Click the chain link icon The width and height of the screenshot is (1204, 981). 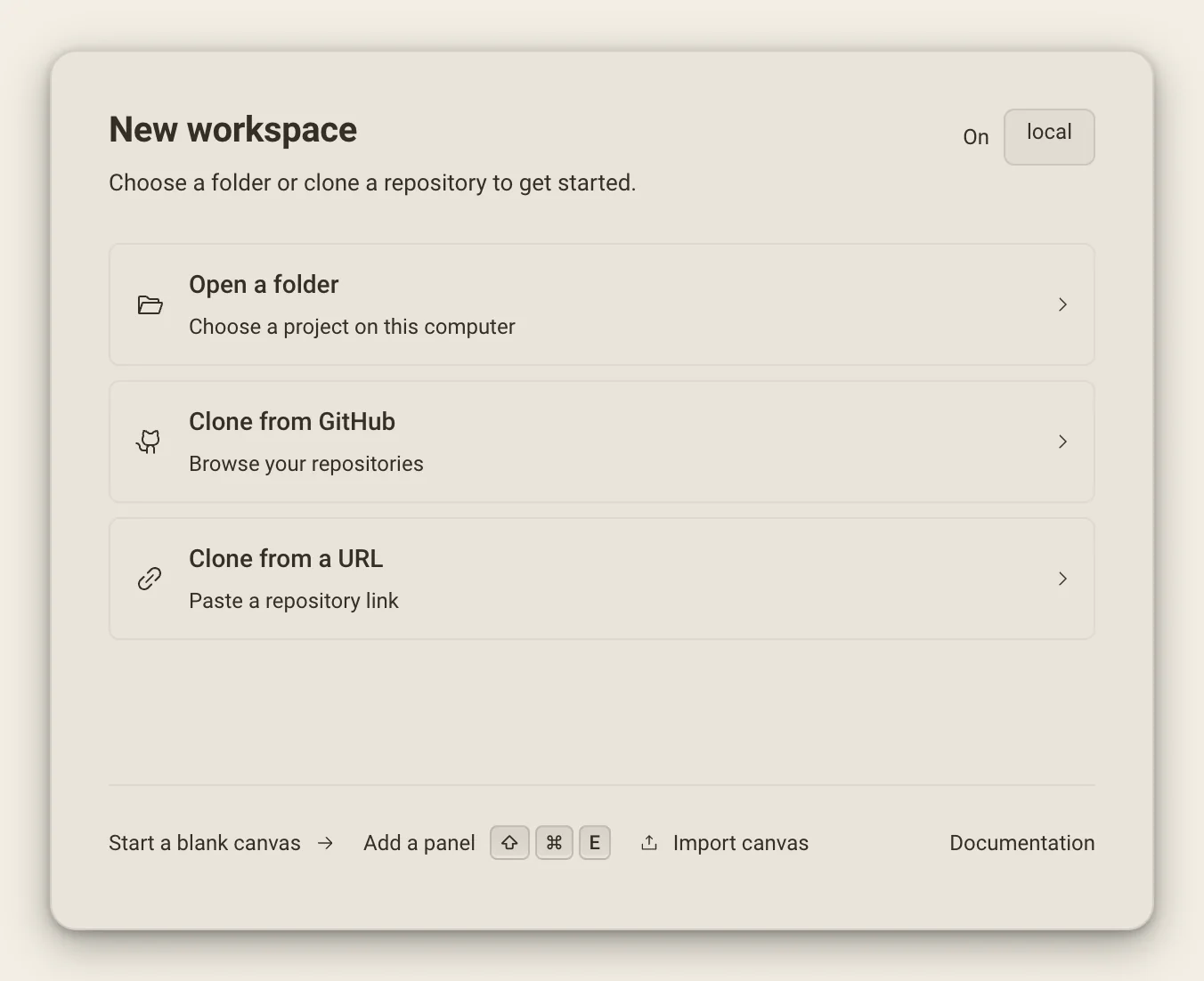[150, 579]
